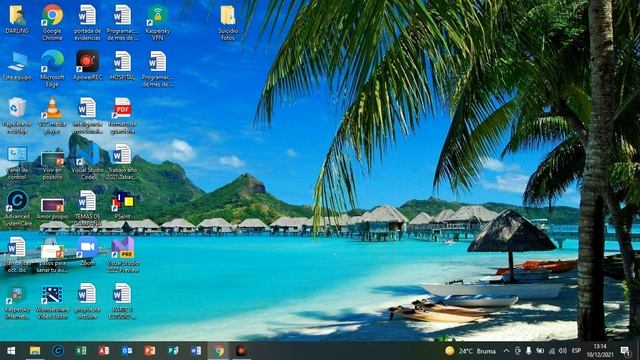640x360 pixels.
Task: Select Word document beside VLC media player
Action: pos(87,116)
